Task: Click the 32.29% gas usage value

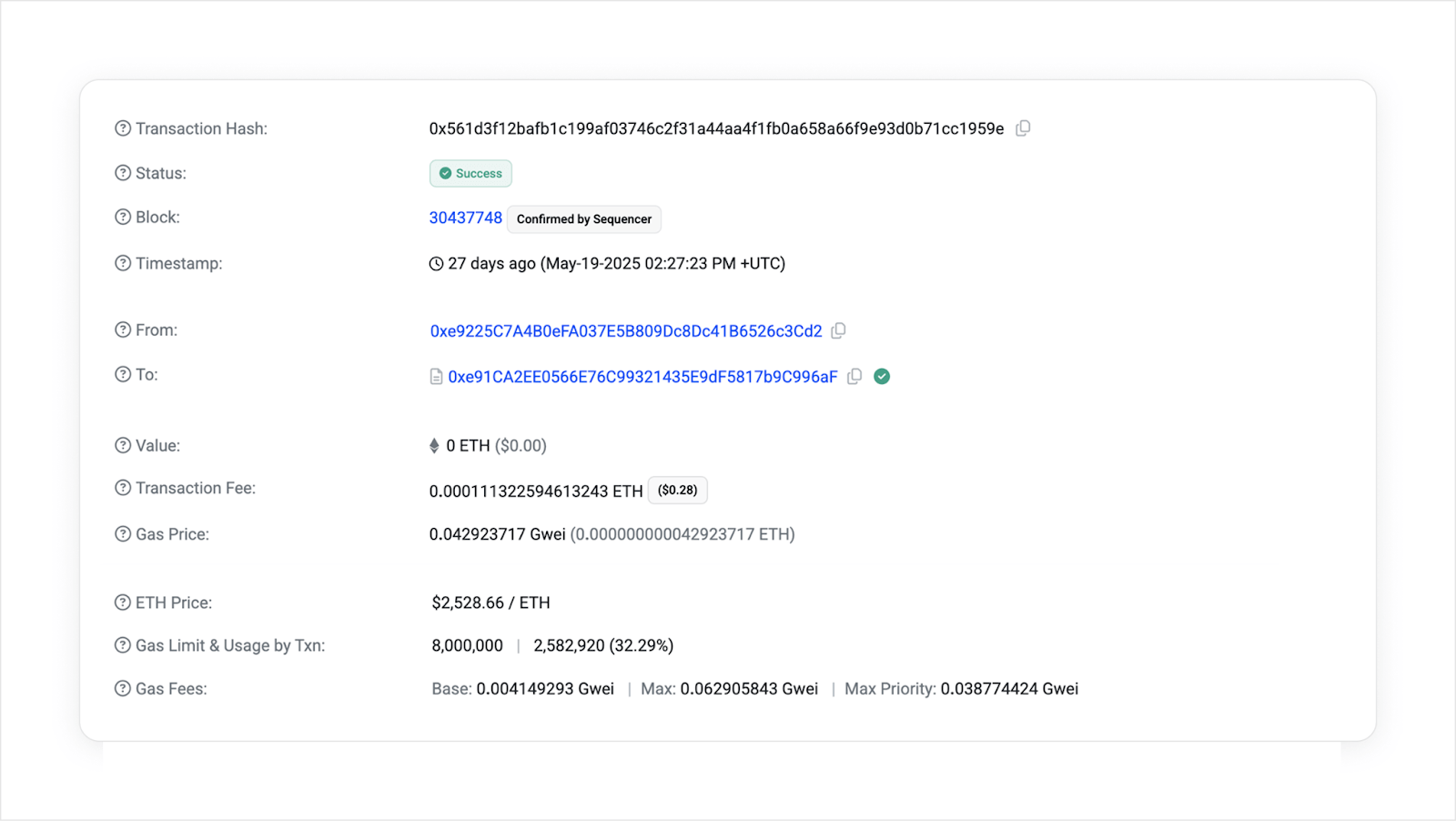Action: 642,645
